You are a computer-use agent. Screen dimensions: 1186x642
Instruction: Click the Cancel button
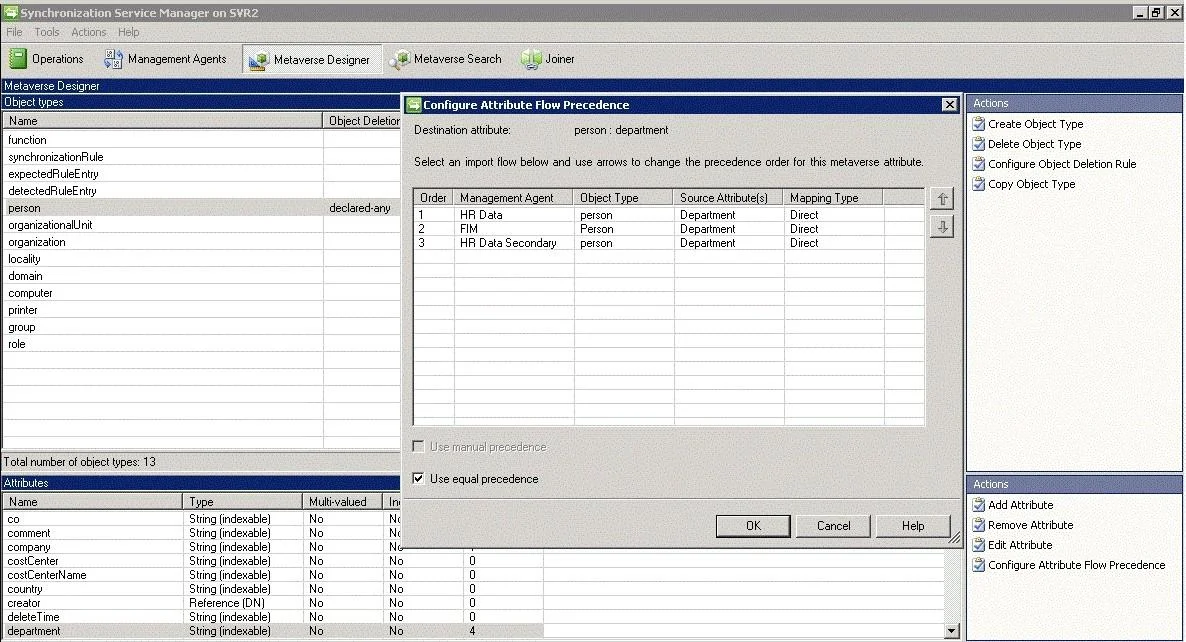tap(834, 526)
